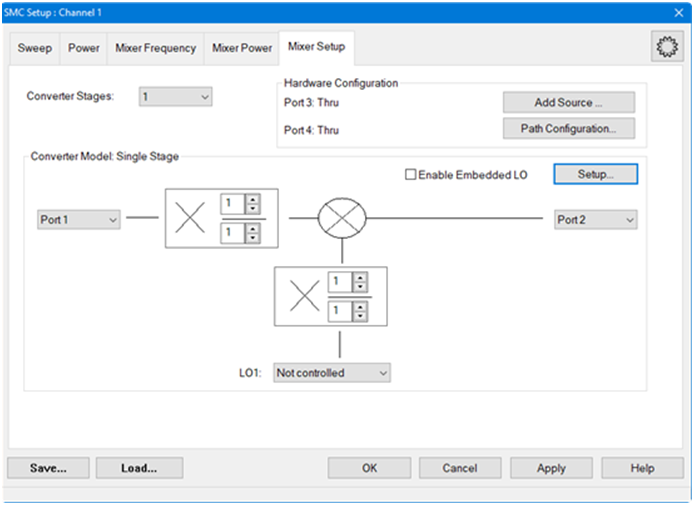Decrease the LO multiplier denominator value
Image resolution: width=694 pixels, height=505 pixels.
pos(360,316)
